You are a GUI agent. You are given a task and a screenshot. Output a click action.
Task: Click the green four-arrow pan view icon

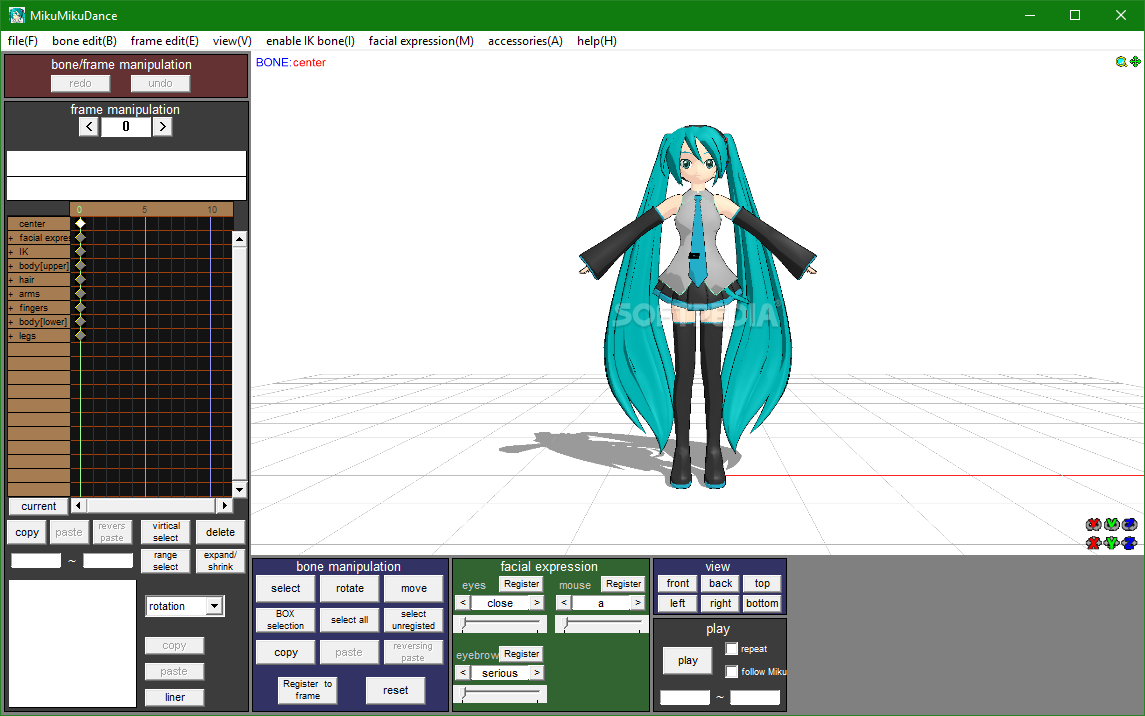(x=1136, y=62)
